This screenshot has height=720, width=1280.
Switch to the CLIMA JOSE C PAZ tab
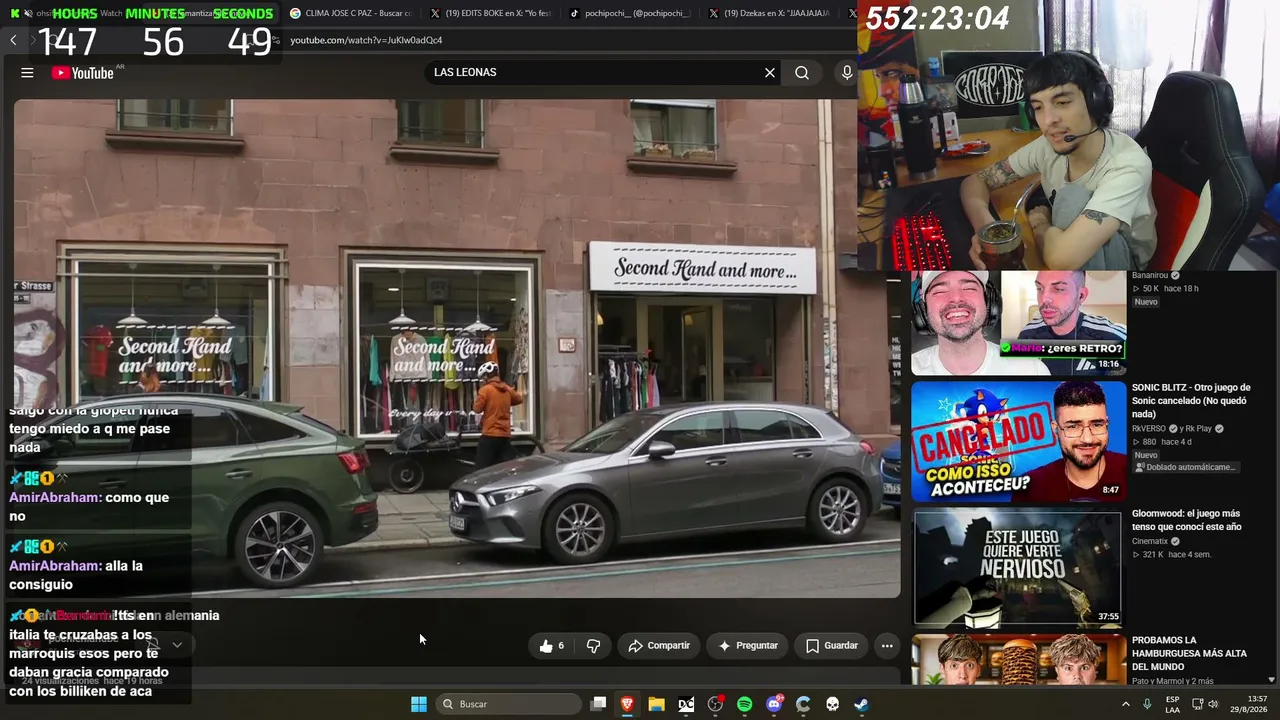coord(351,13)
